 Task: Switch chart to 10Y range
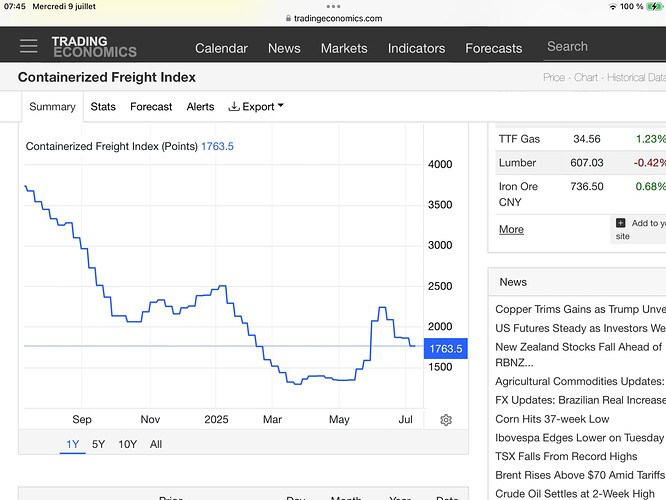coord(127,444)
